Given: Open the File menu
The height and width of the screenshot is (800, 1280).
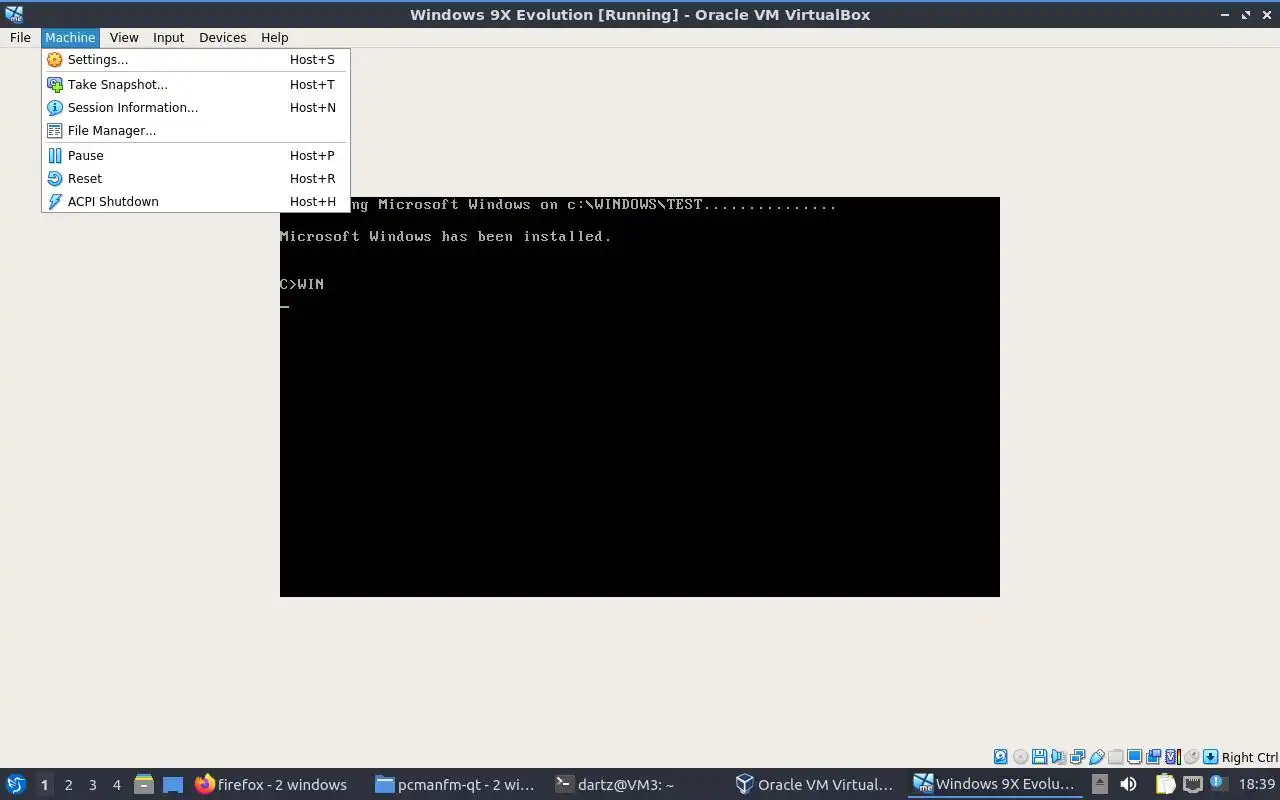Looking at the screenshot, I should 20,37.
